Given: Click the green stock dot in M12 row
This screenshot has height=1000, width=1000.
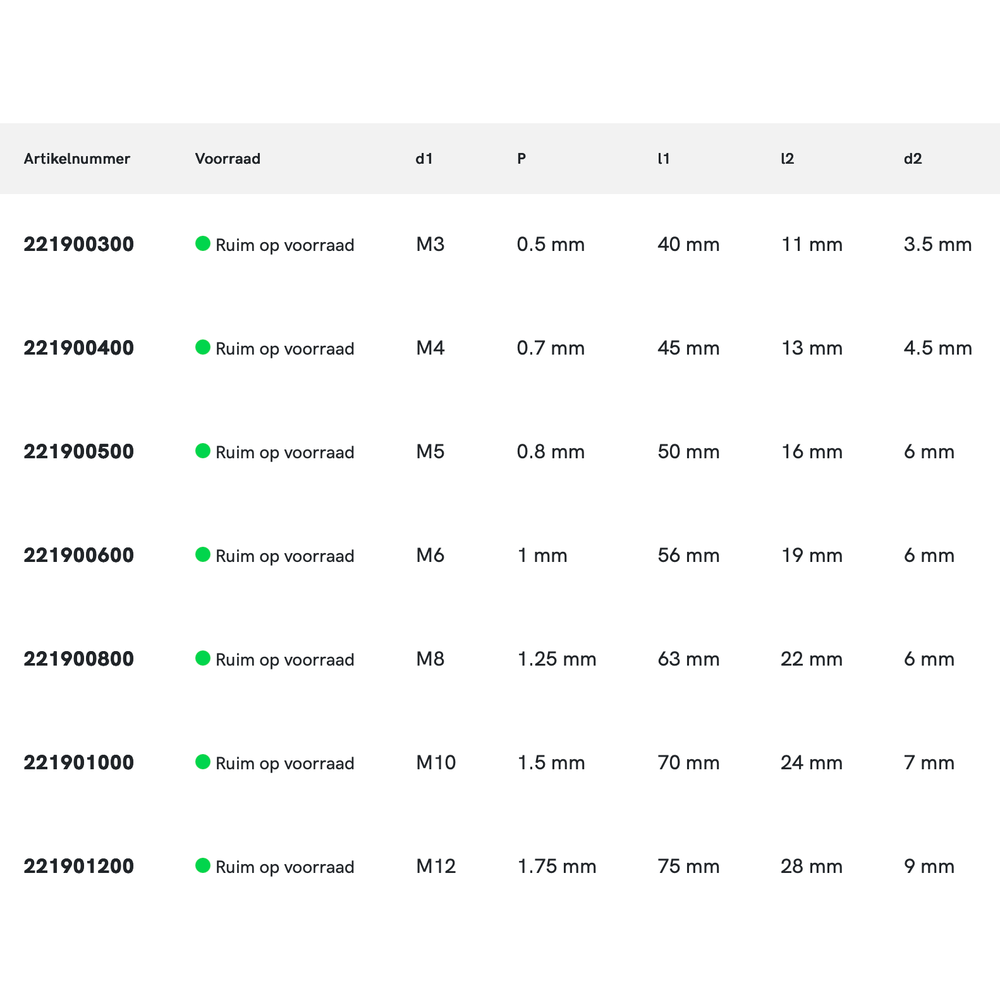Looking at the screenshot, I should (x=202, y=865).
